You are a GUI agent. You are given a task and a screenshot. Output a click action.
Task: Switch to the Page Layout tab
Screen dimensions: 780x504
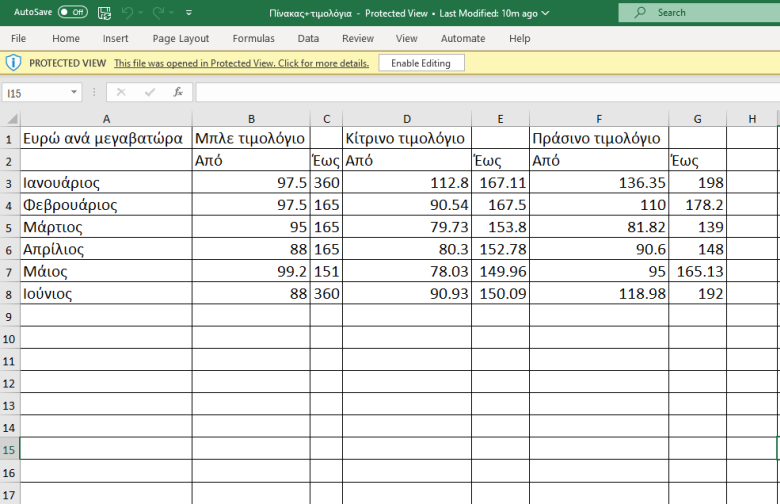pyautogui.click(x=181, y=38)
